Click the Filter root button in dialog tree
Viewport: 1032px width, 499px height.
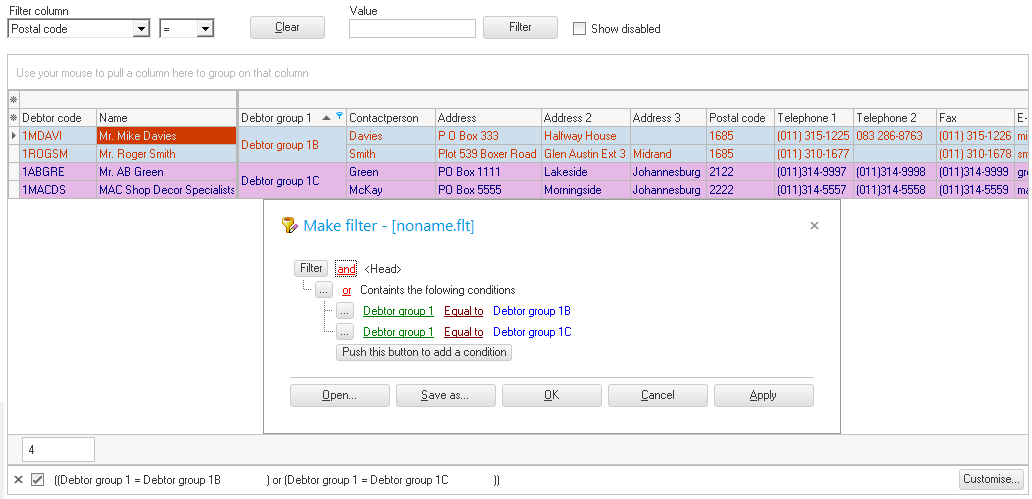(311, 268)
